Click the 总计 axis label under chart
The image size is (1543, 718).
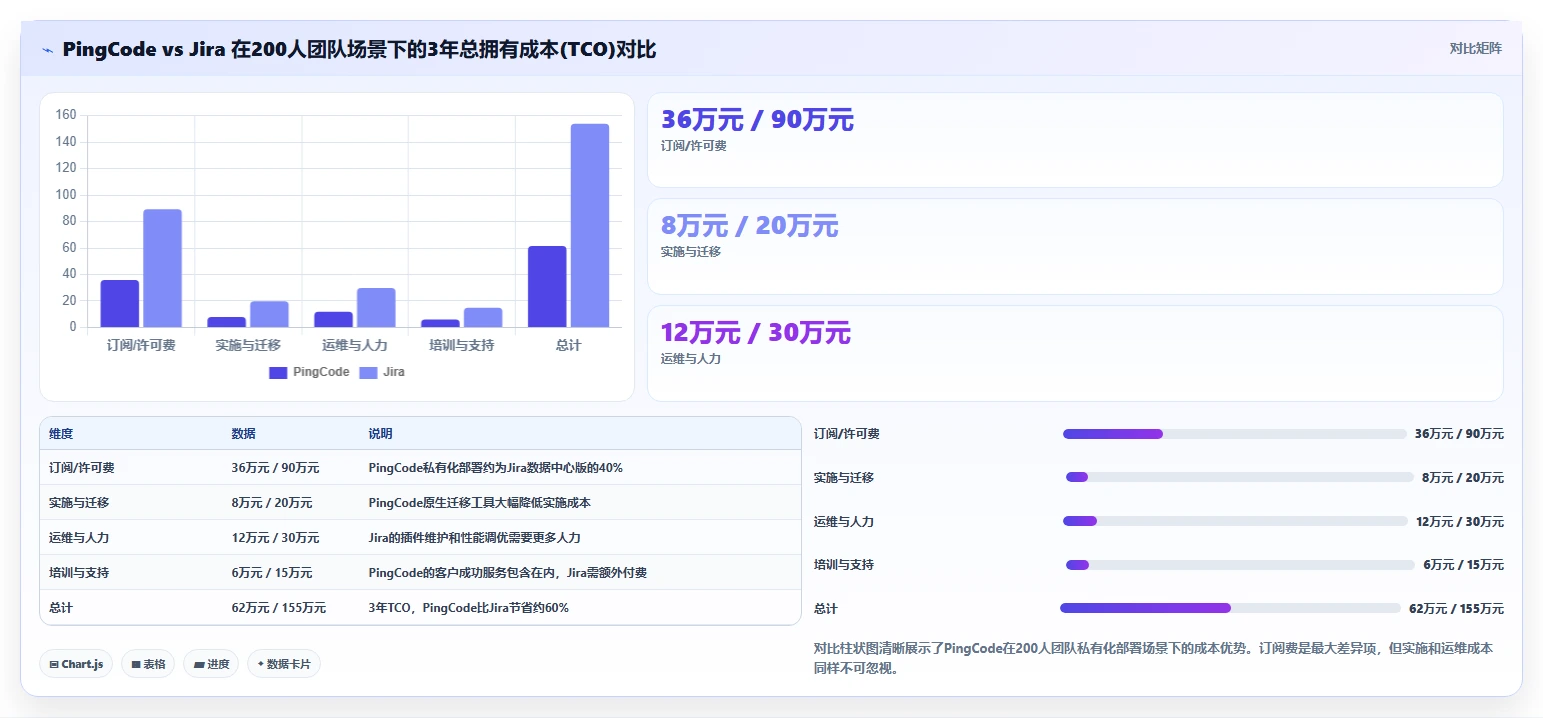point(568,345)
